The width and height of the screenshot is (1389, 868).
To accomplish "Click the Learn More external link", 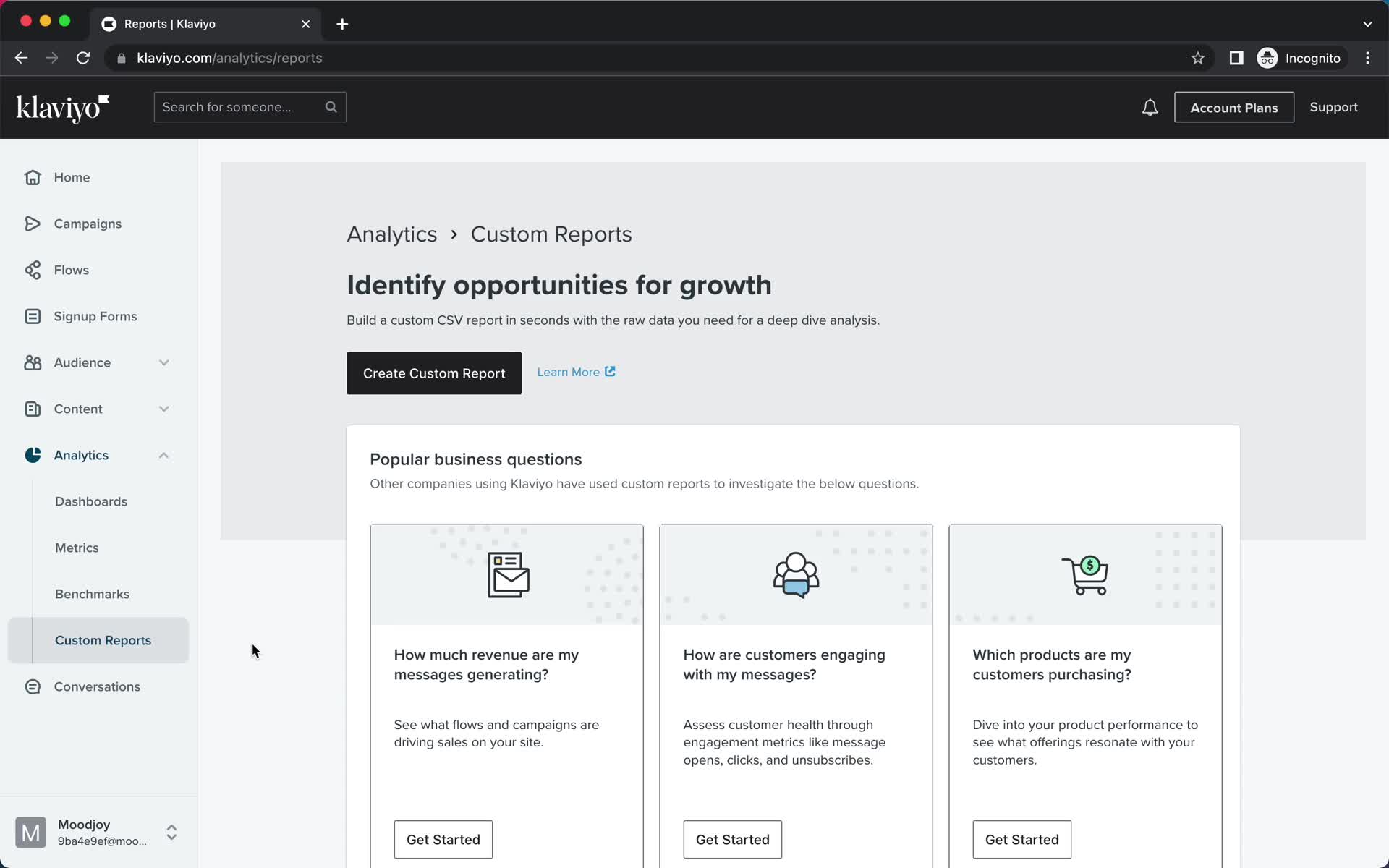I will pyautogui.click(x=575, y=372).
